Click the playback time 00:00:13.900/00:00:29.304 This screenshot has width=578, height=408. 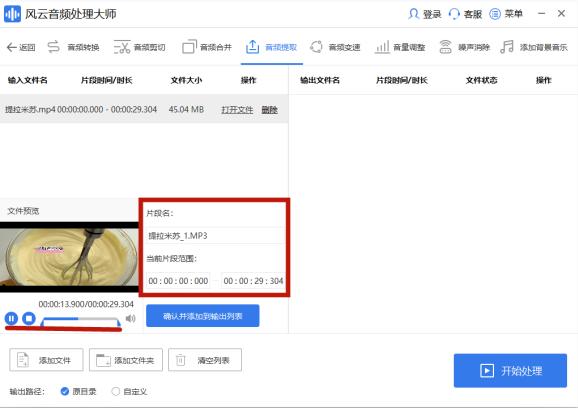(86, 304)
